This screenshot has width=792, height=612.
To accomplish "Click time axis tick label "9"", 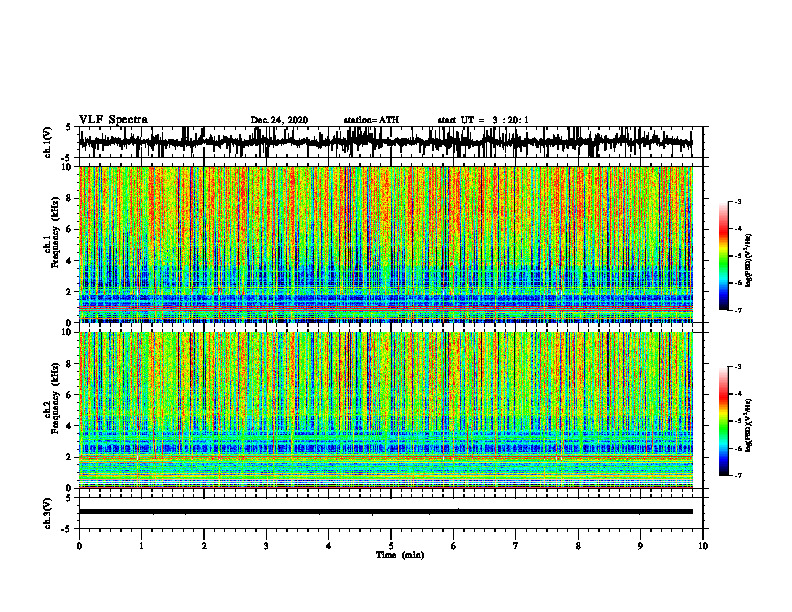I will 640,546.
